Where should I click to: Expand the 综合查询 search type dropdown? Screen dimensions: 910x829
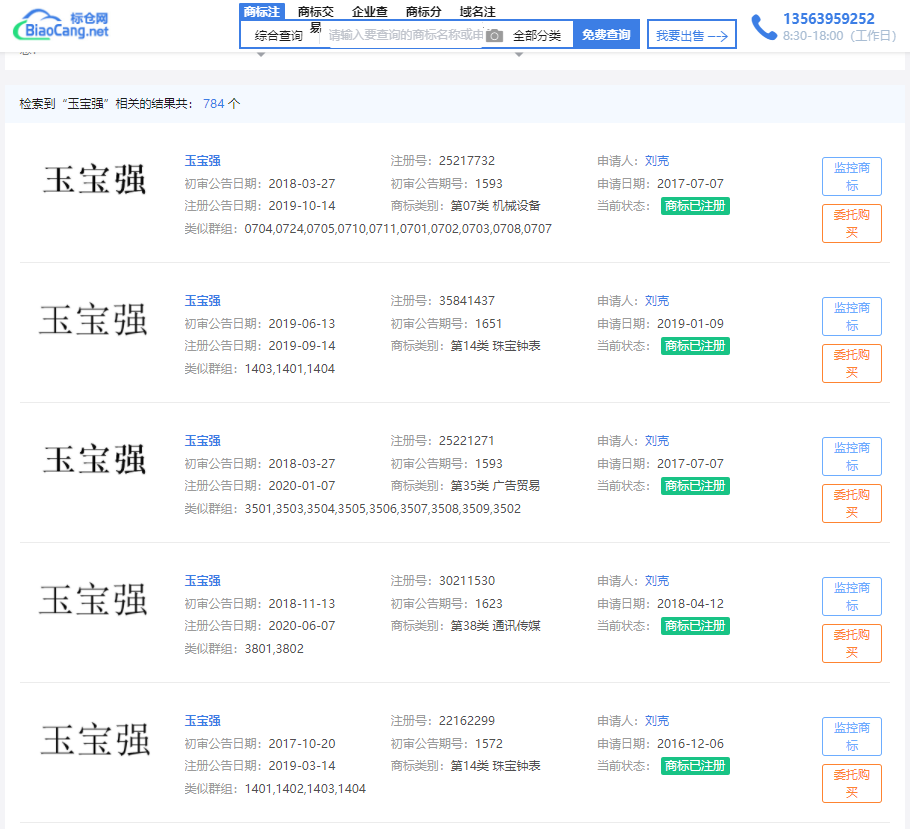(x=279, y=36)
